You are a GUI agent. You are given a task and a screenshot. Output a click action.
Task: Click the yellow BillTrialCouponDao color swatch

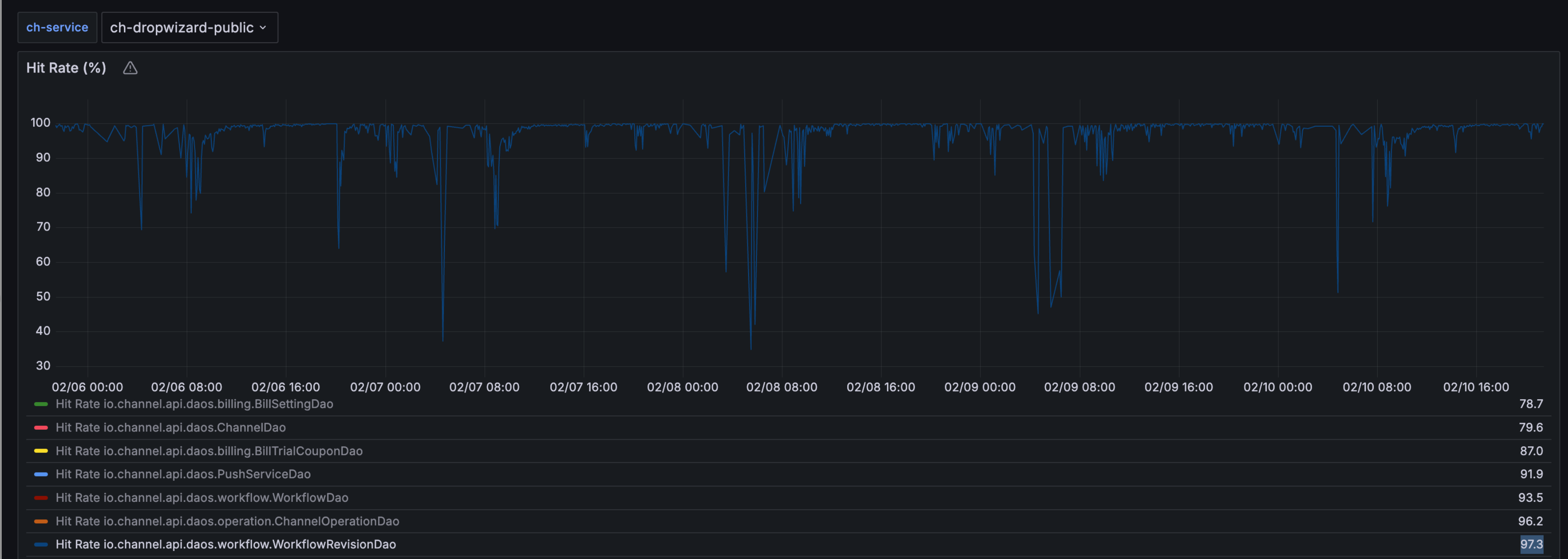(41, 451)
